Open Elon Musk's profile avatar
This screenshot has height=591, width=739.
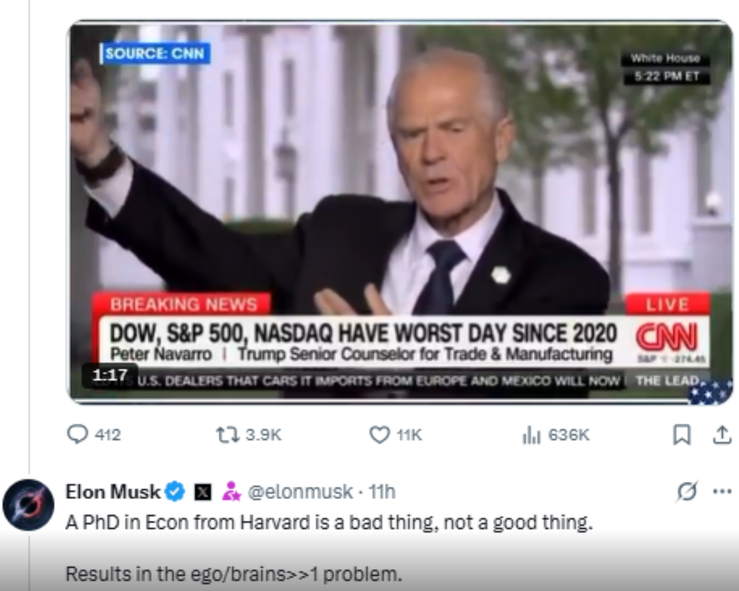28,503
